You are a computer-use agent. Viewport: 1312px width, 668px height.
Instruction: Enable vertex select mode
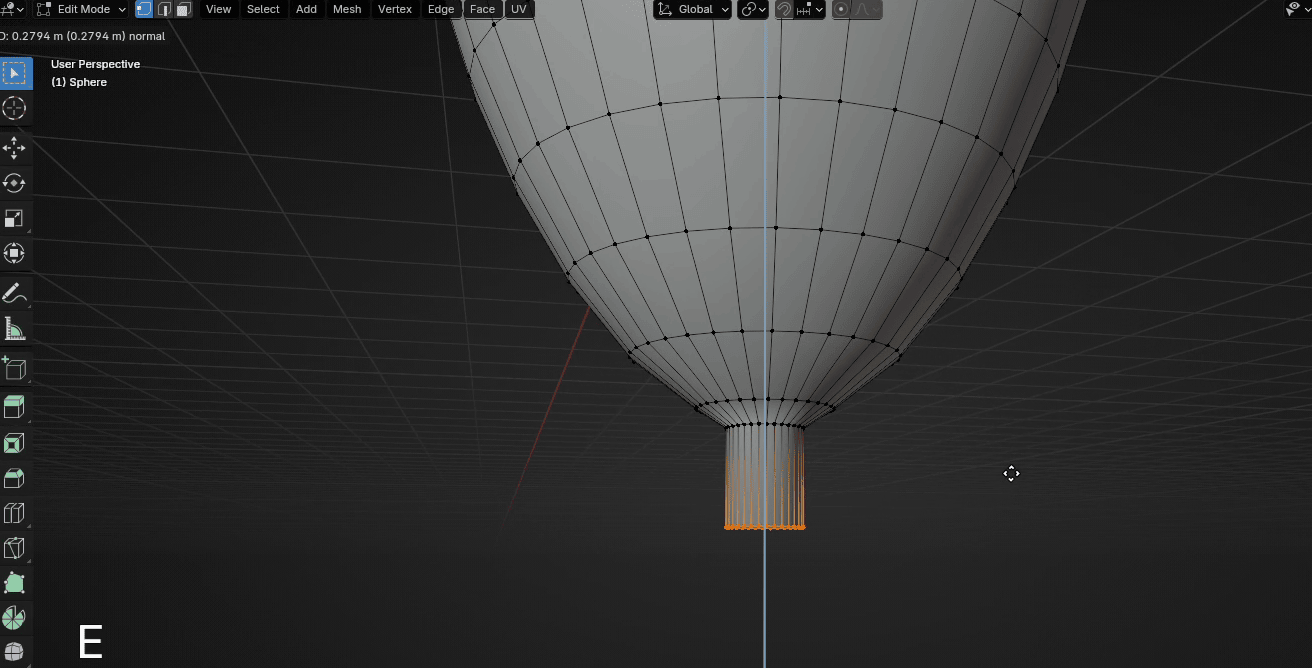[x=144, y=9]
